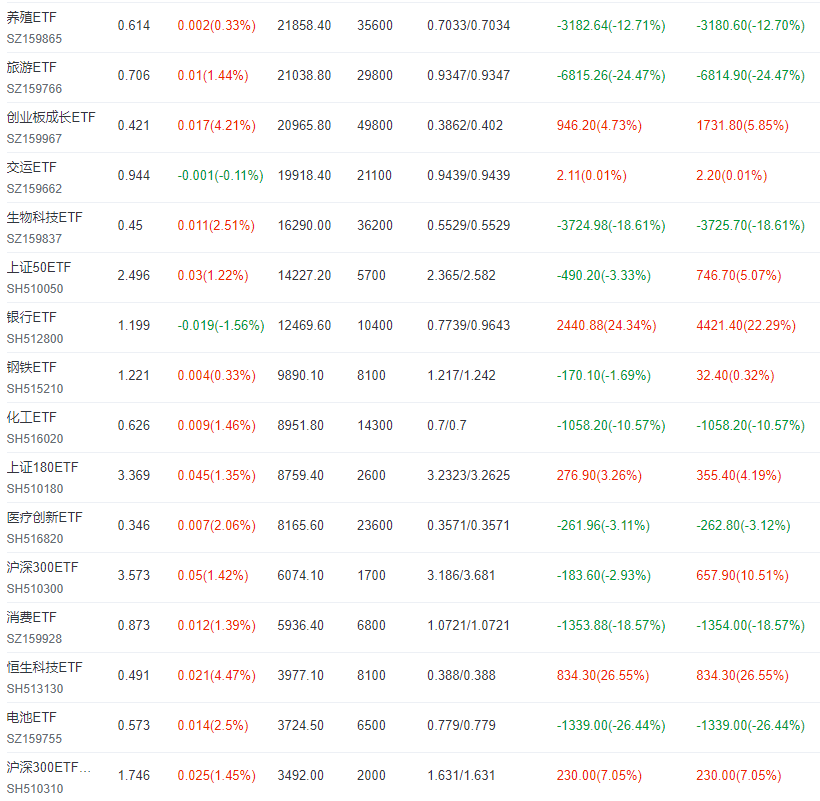
Task: Select code SH510180
Action: 35,489
